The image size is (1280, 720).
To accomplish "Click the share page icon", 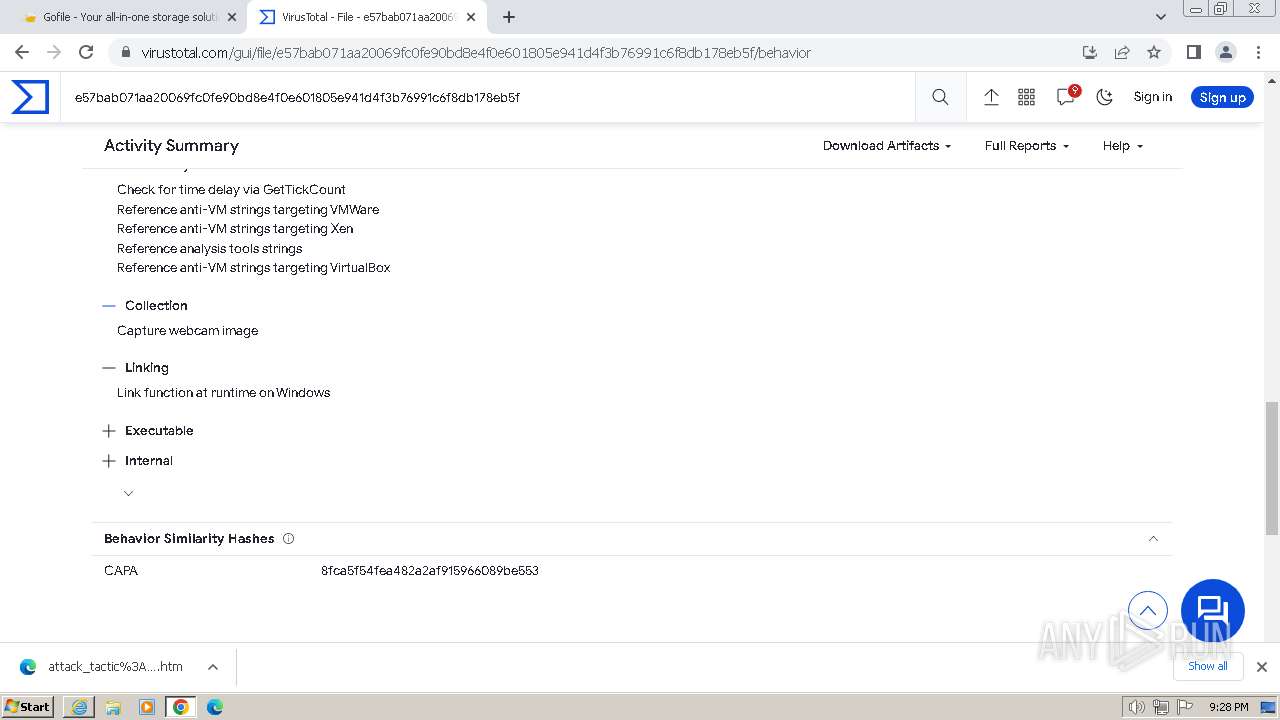I will (x=1122, y=52).
